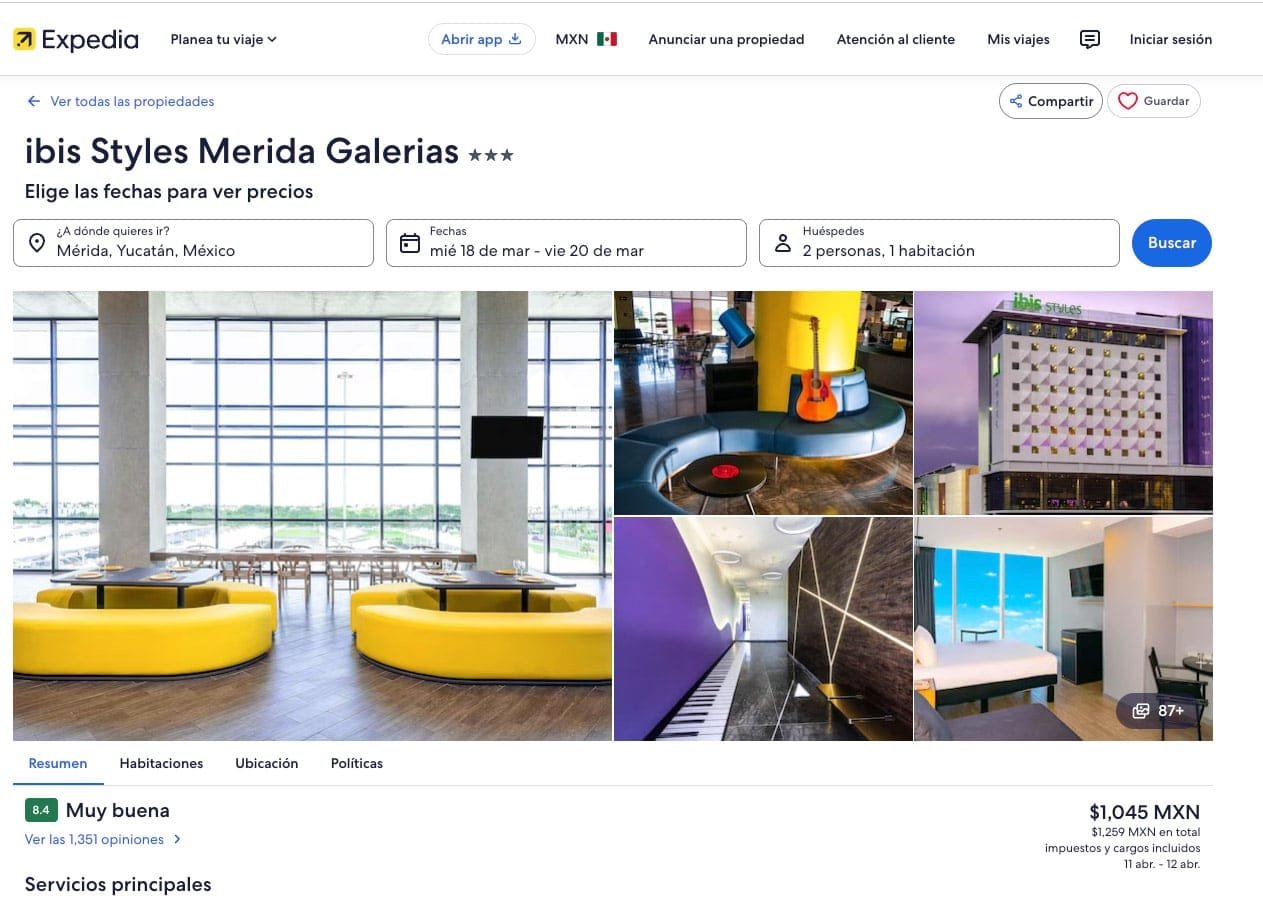Switch to the Políticas tab
Screen dimensions: 1263x899
(357, 763)
